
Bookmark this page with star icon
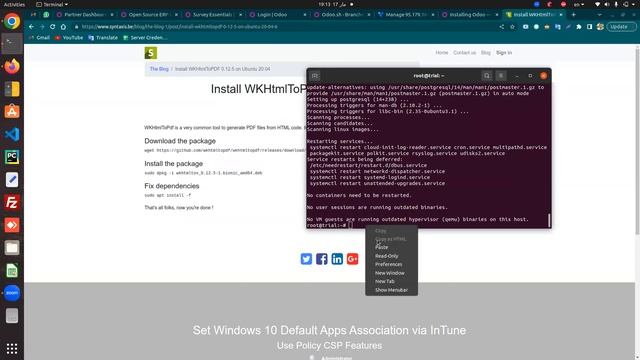[512, 27]
